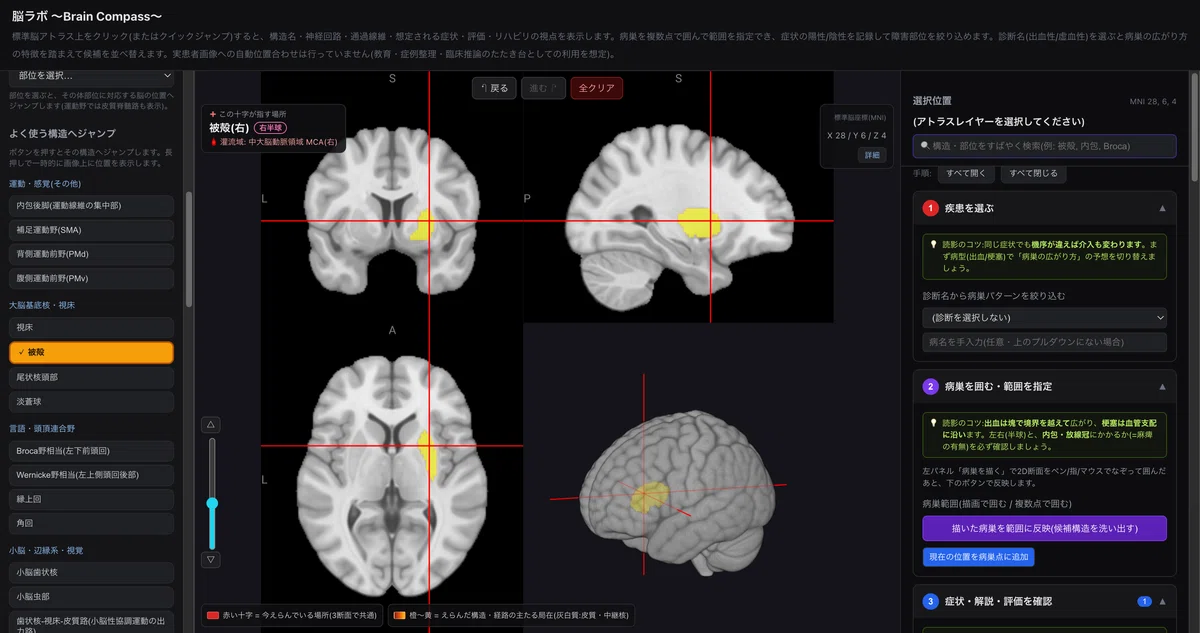Select 尾状核頭部 structure
1200x633 pixels.
click(92, 377)
